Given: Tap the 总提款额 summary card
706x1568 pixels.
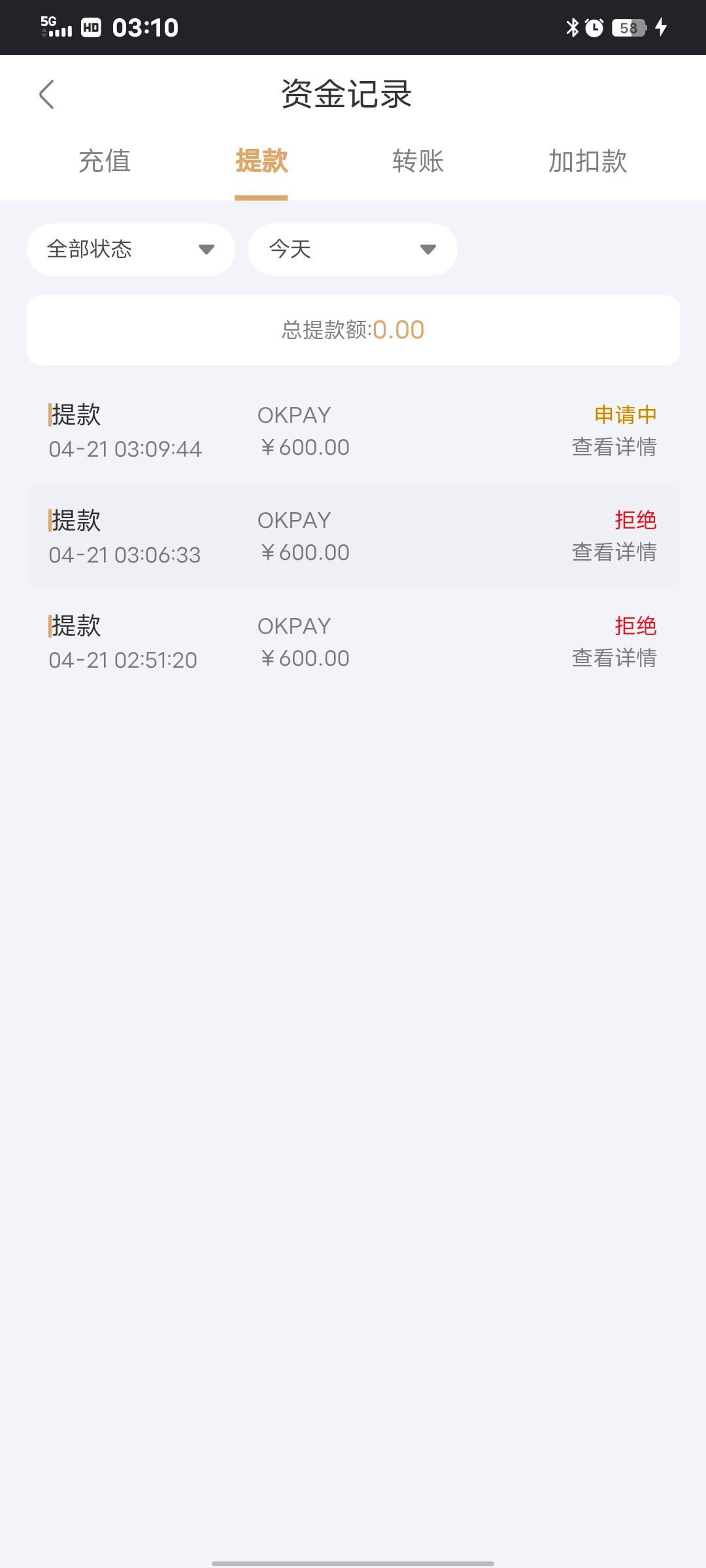Looking at the screenshot, I should click(353, 330).
